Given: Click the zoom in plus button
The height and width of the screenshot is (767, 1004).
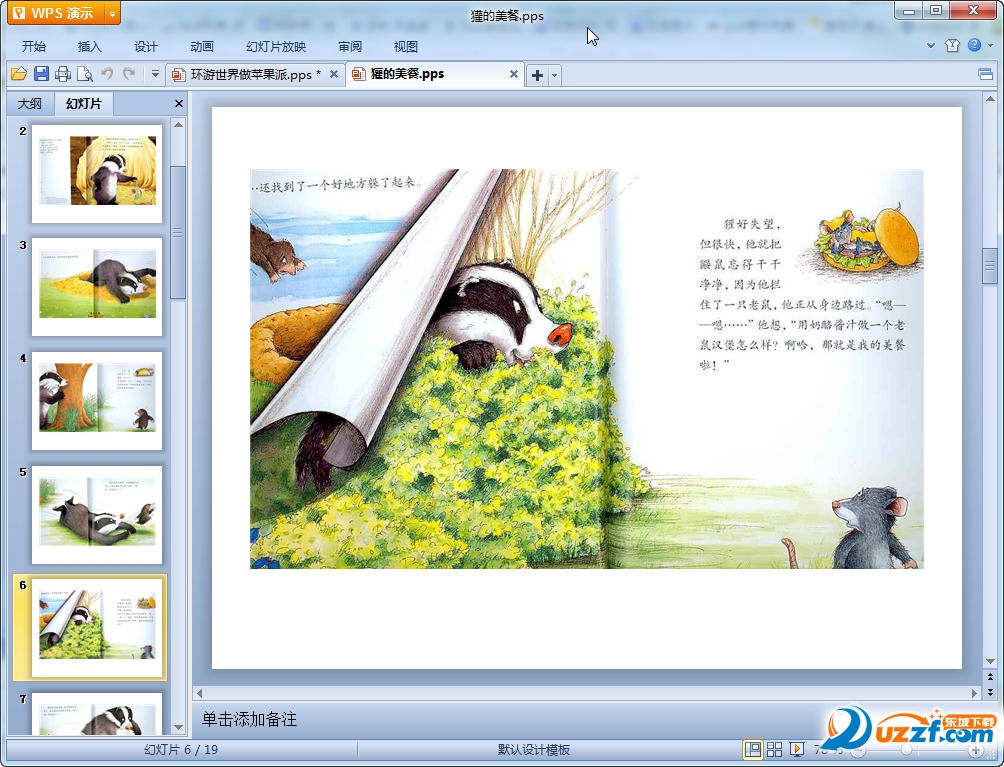Looking at the screenshot, I should [x=975, y=750].
